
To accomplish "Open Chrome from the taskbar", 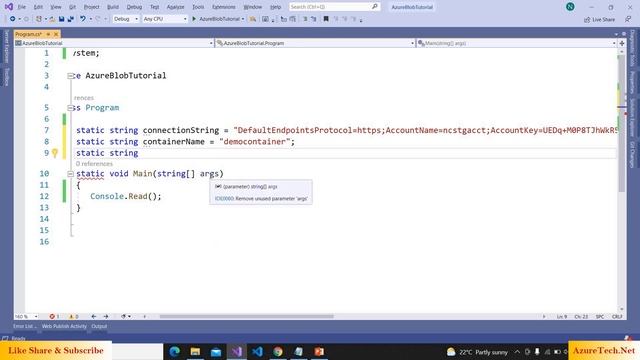I will 278,351.
